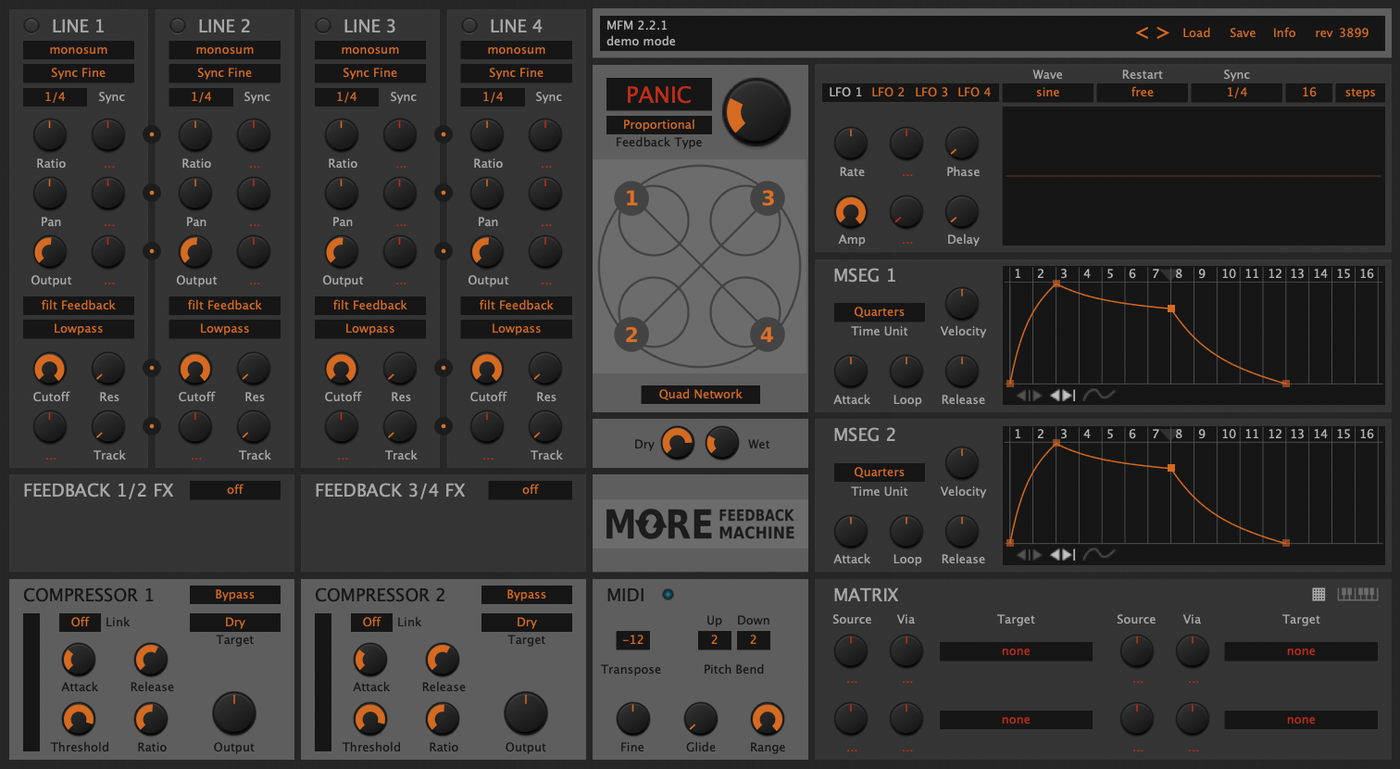Image resolution: width=1400 pixels, height=769 pixels.
Task: Hit the PANIC button
Action: (x=659, y=95)
